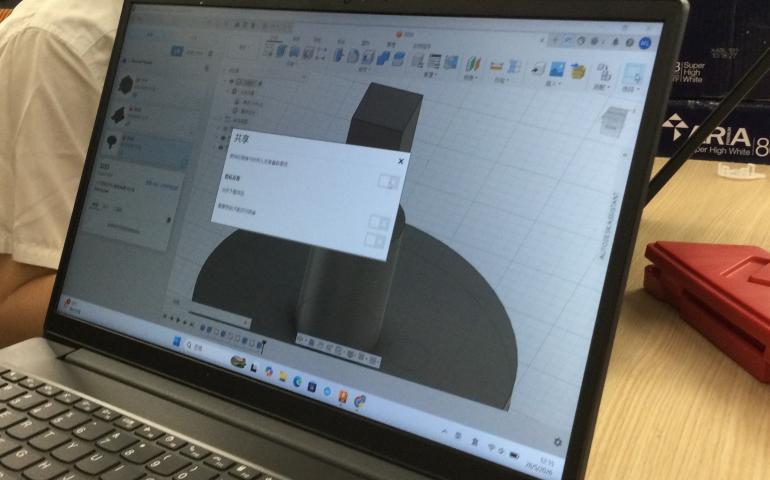Open the 修改 Modify dropdown

tap(364, 68)
